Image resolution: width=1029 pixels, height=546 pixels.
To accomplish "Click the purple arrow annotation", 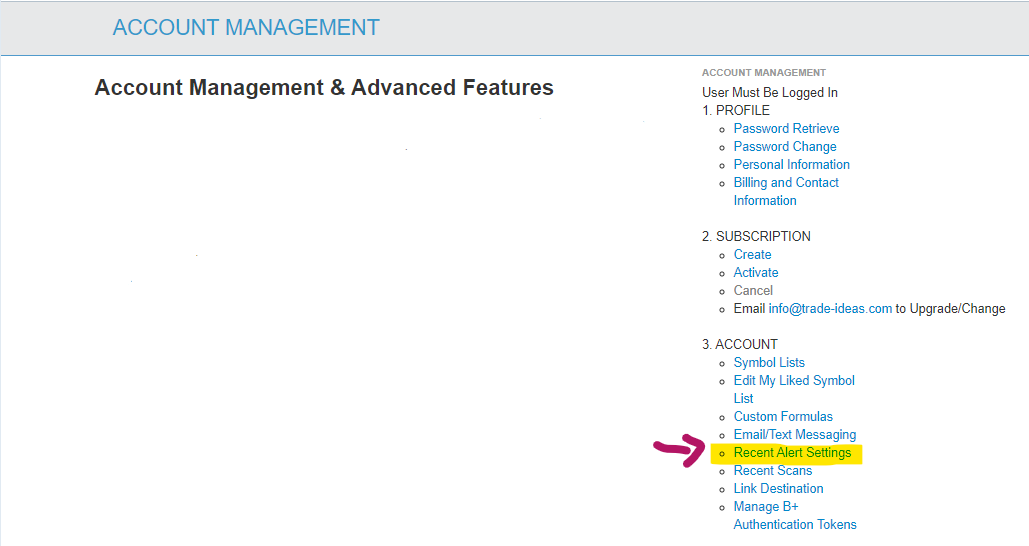I will tap(679, 451).
